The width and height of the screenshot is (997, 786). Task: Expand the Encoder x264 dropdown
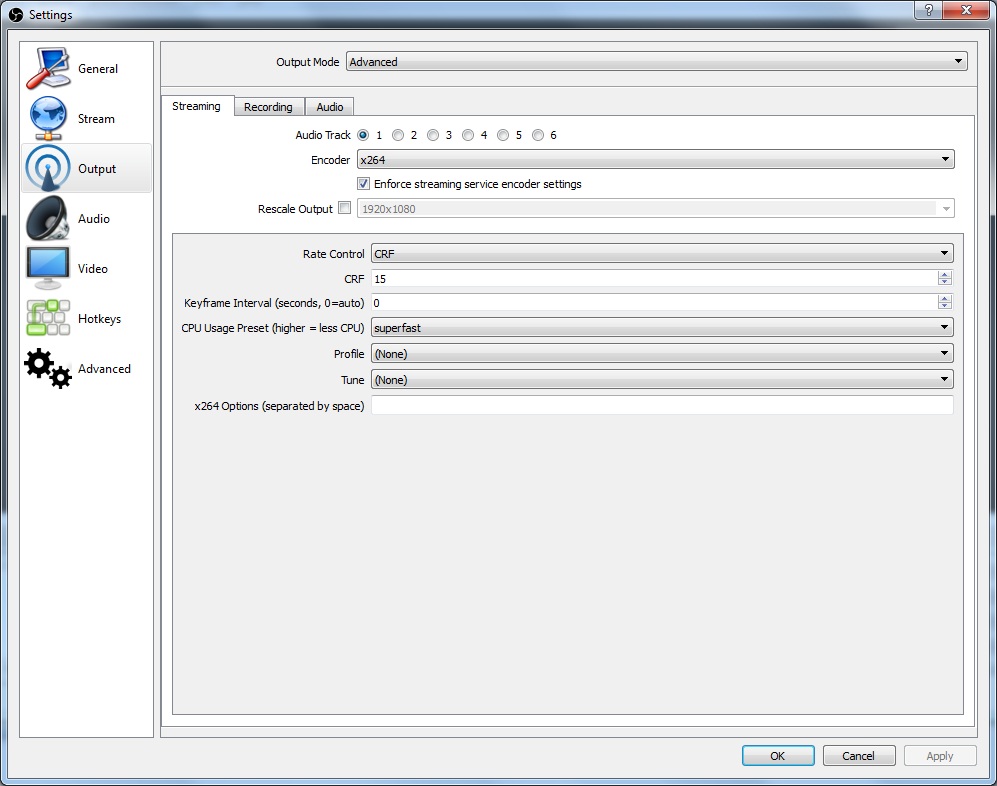[x=656, y=160]
